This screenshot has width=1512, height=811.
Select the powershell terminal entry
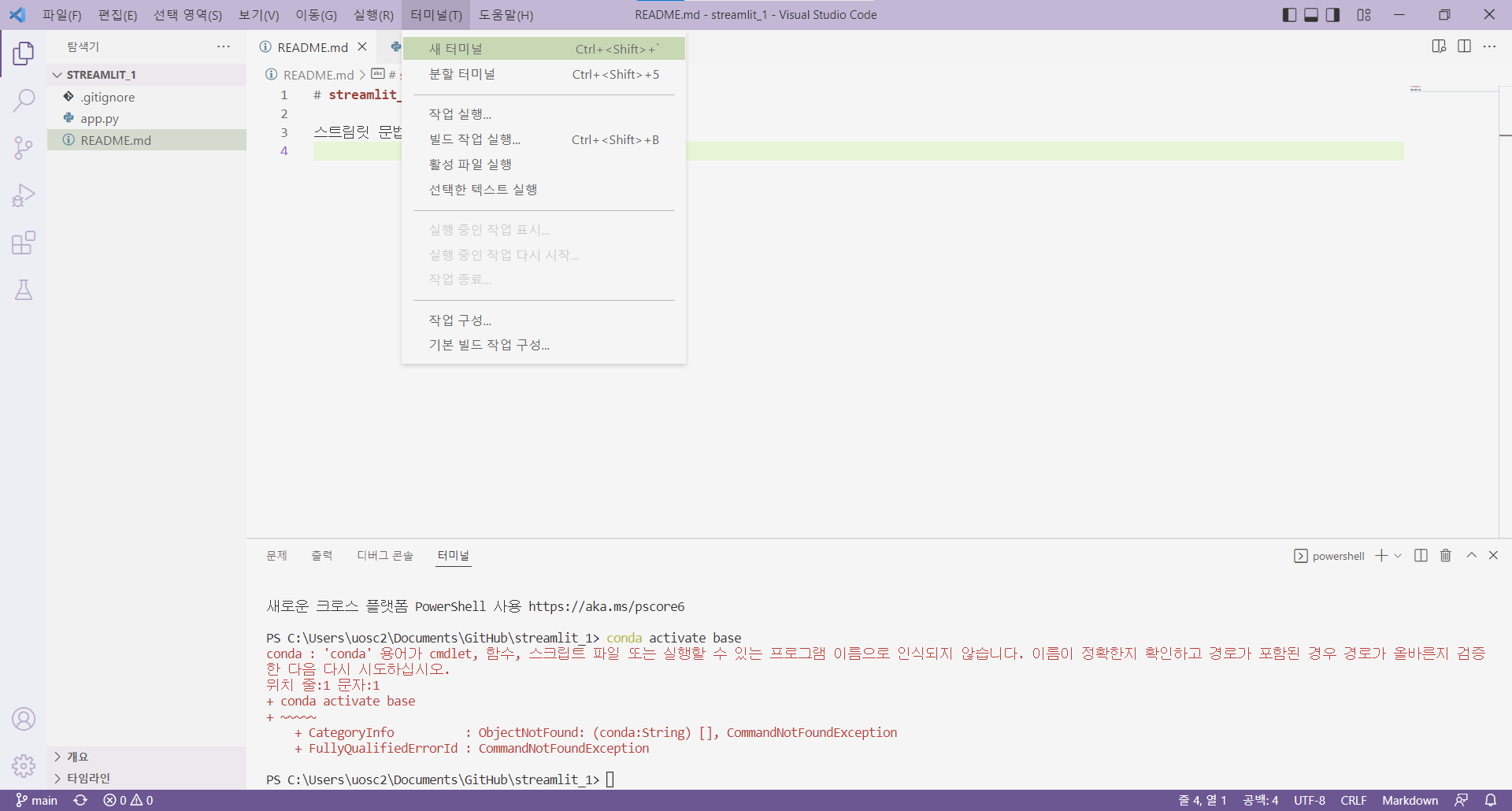coord(1329,556)
